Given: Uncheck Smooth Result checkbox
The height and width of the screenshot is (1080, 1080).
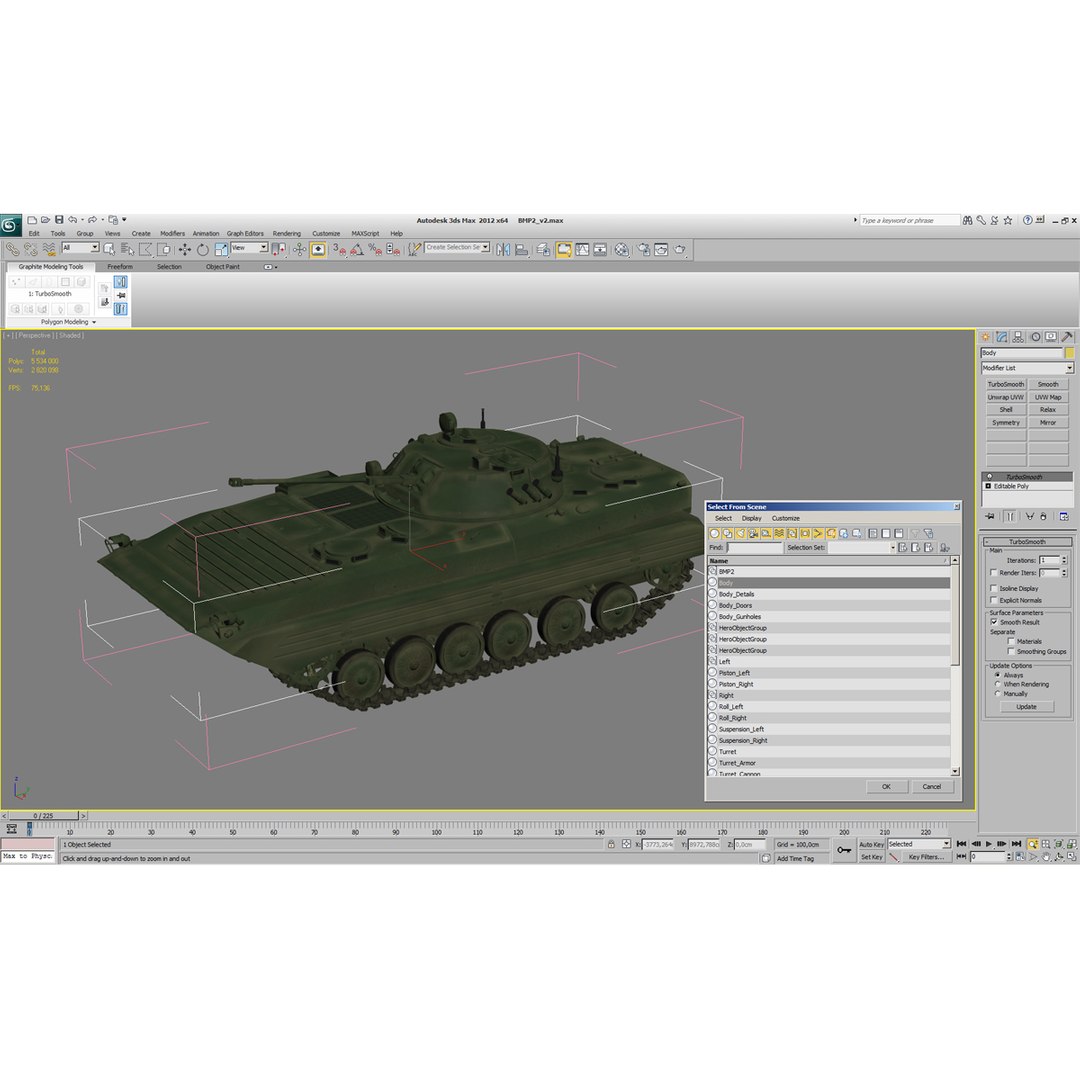Looking at the screenshot, I should point(993,622).
